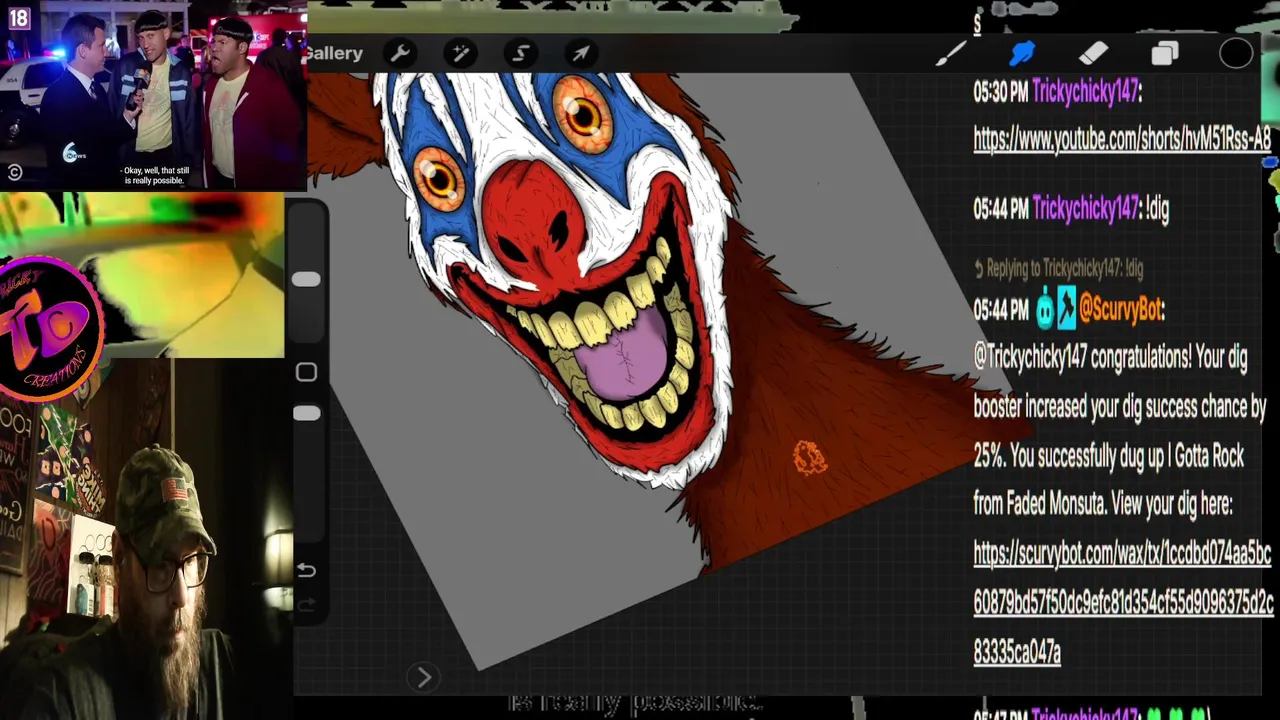Open the YouTube shorts link in chat
Image resolution: width=1280 pixels, height=720 pixels.
click(1122, 139)
